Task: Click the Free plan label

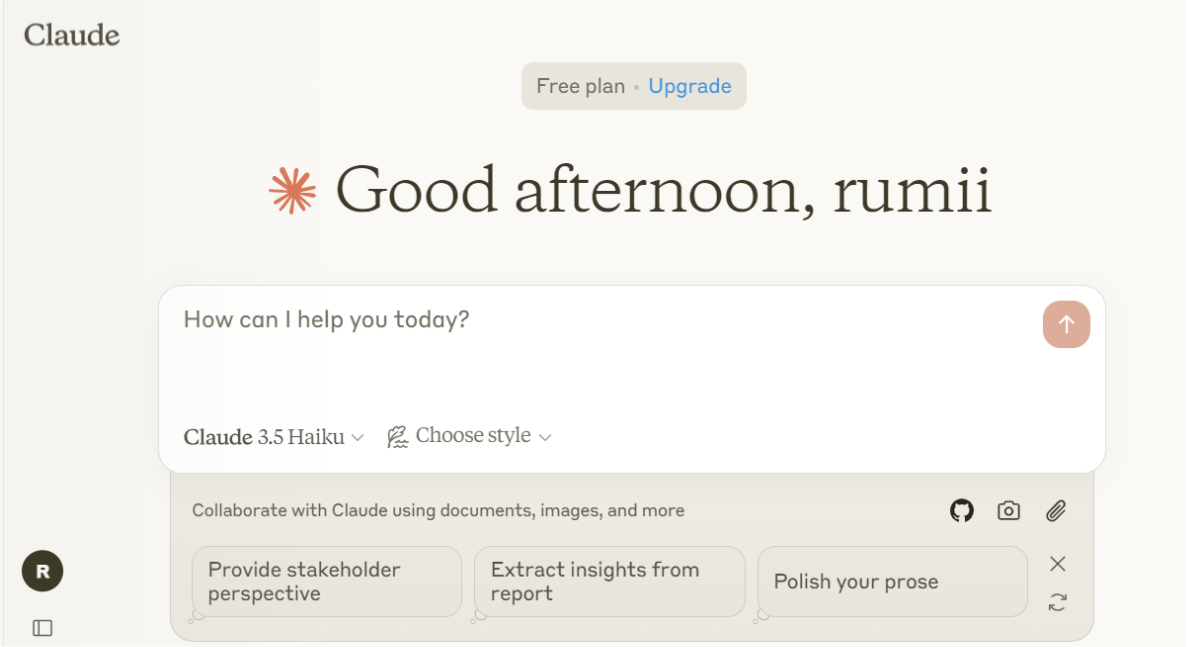Action: click(x=580, y=86)
